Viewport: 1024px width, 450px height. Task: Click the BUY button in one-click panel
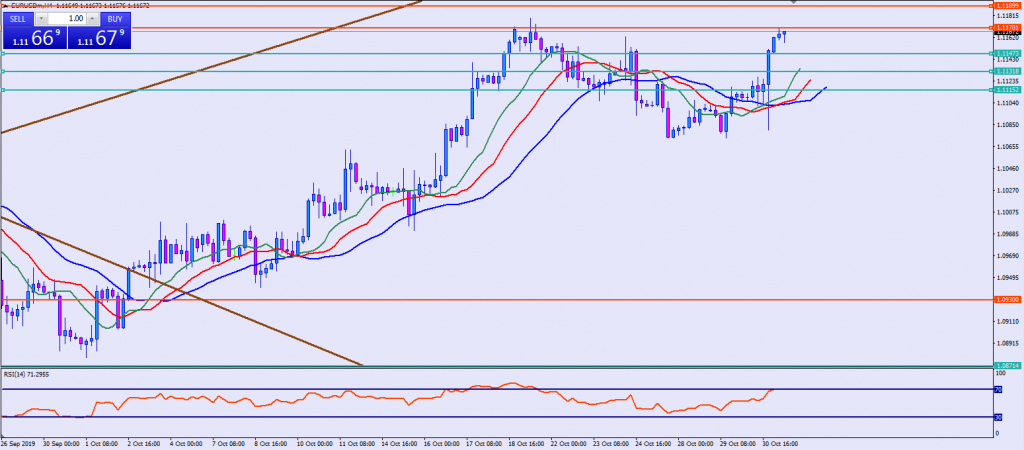click(115, 18)
